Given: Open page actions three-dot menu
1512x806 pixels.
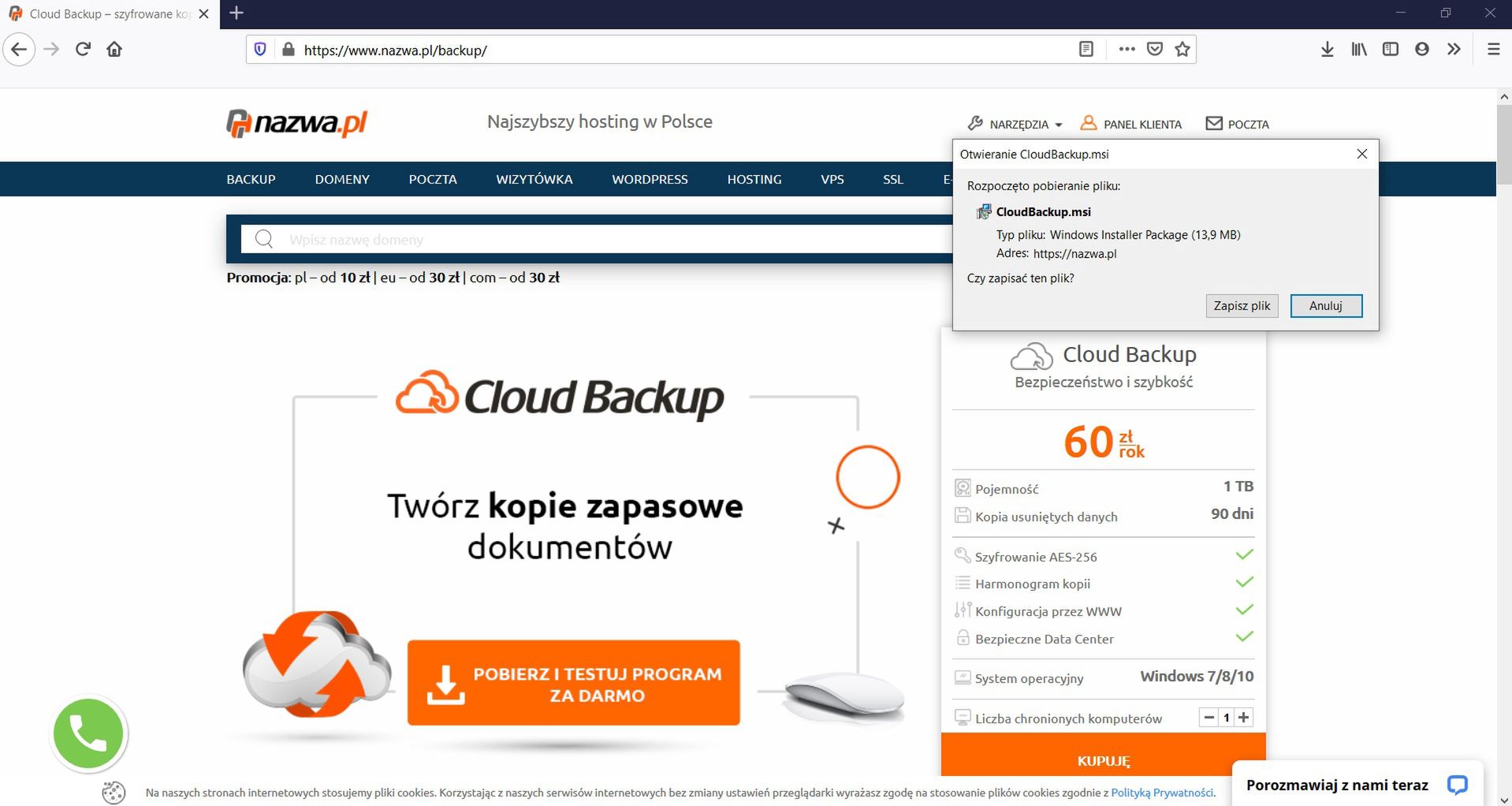Looking at the screenshot, I should tap(1127, 50).
